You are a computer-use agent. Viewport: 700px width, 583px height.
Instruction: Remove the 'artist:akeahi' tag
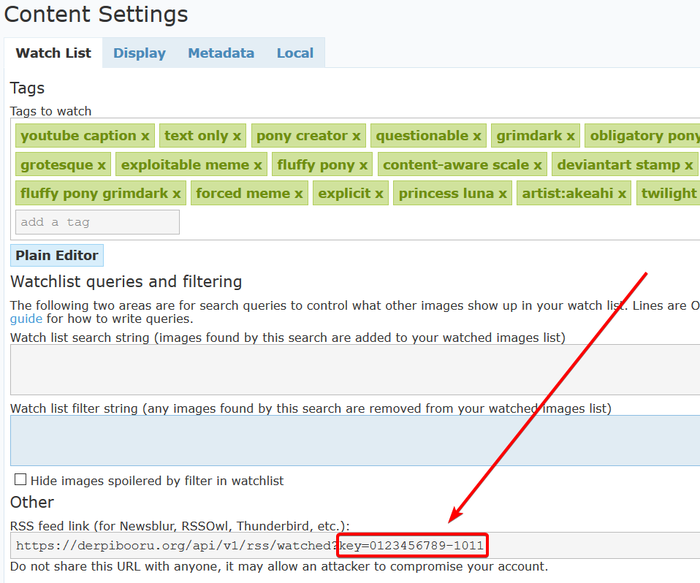pyautogui.click(x=622, y=193)
